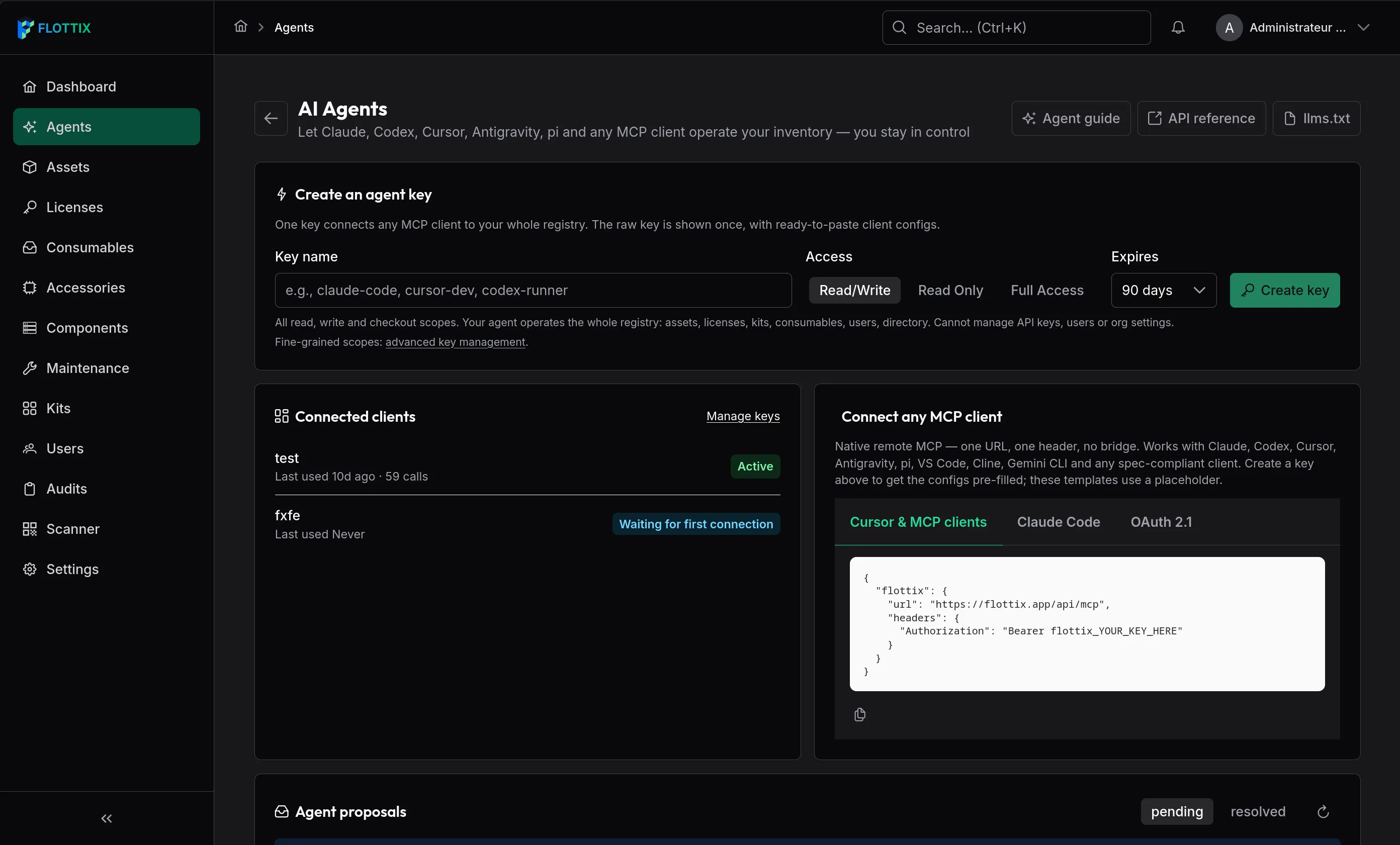Image resolution: width=1400 pixels, height=845 pixels.
Task: Open the Expires 90 days dropdown
Action: click(1164, 290)
